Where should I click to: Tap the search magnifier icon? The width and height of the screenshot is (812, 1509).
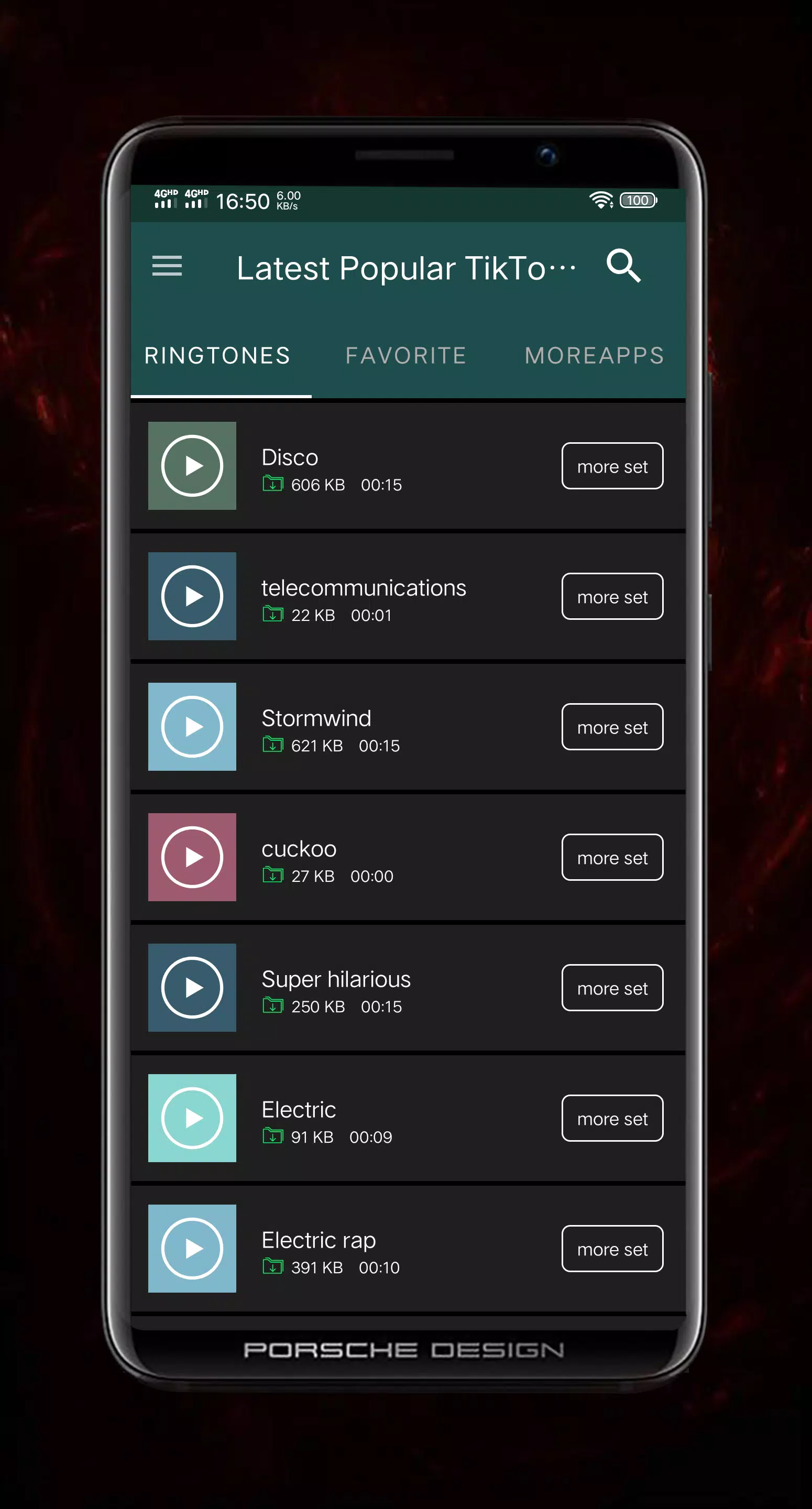(623, 266)
